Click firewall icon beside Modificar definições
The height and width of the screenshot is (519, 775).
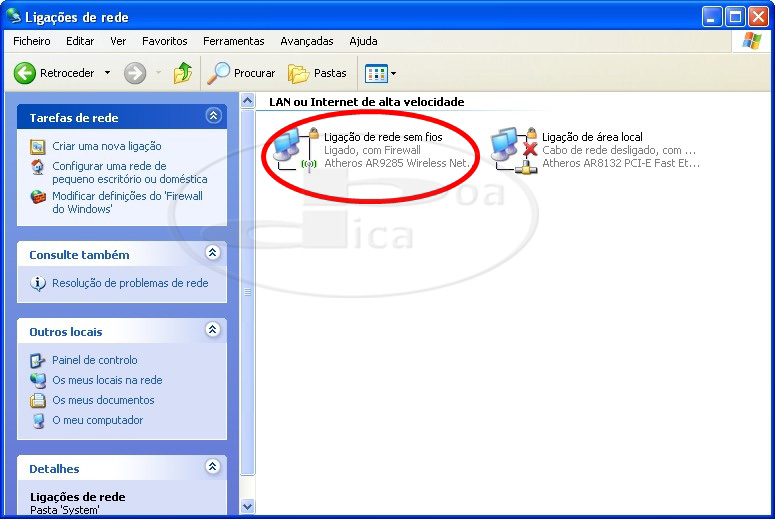[38, 197]
